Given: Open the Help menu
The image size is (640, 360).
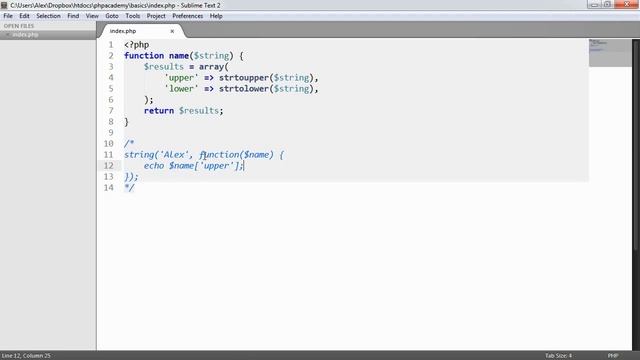Looking at the screenshot, I should [x=216, y=16].
